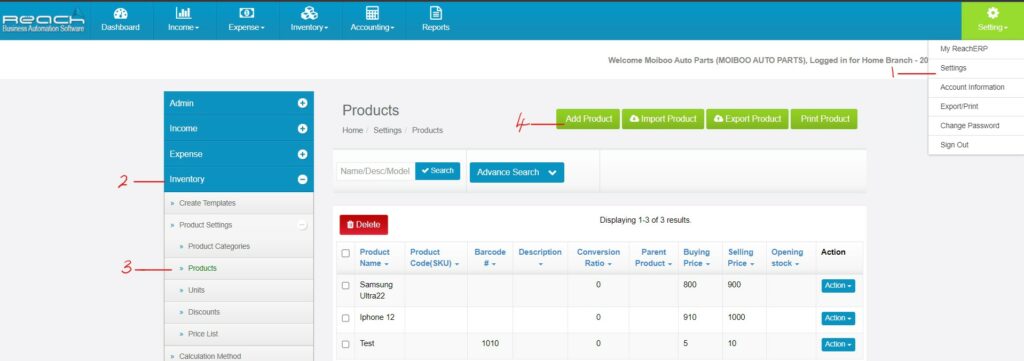This screenshot has height=361, width=1024.
Task: Open Action dropdown for Test row
Action: (x=838, y=345)
